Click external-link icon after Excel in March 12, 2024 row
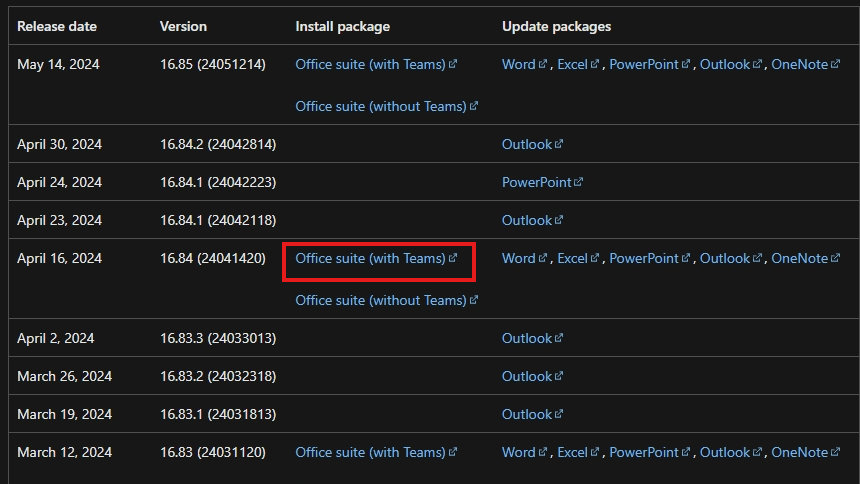Viewport: 860px width, 484px height. 595,452
